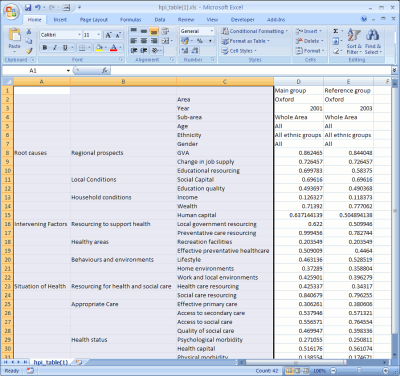Apply the yellow fill color
The image size is (400, 376).
[x=98, y=48]
